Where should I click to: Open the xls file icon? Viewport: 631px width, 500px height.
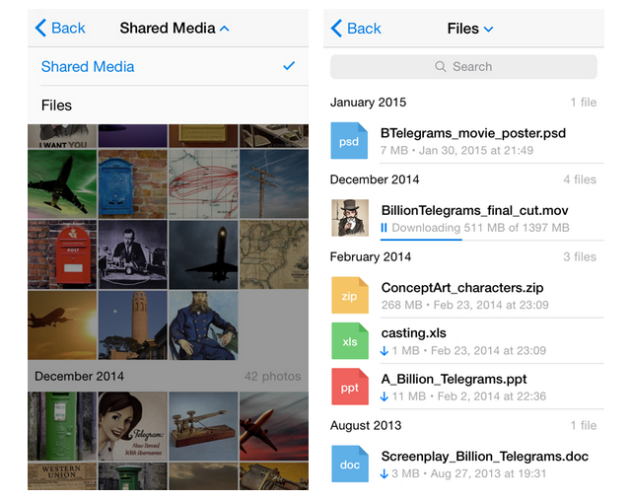click(350, 341)
